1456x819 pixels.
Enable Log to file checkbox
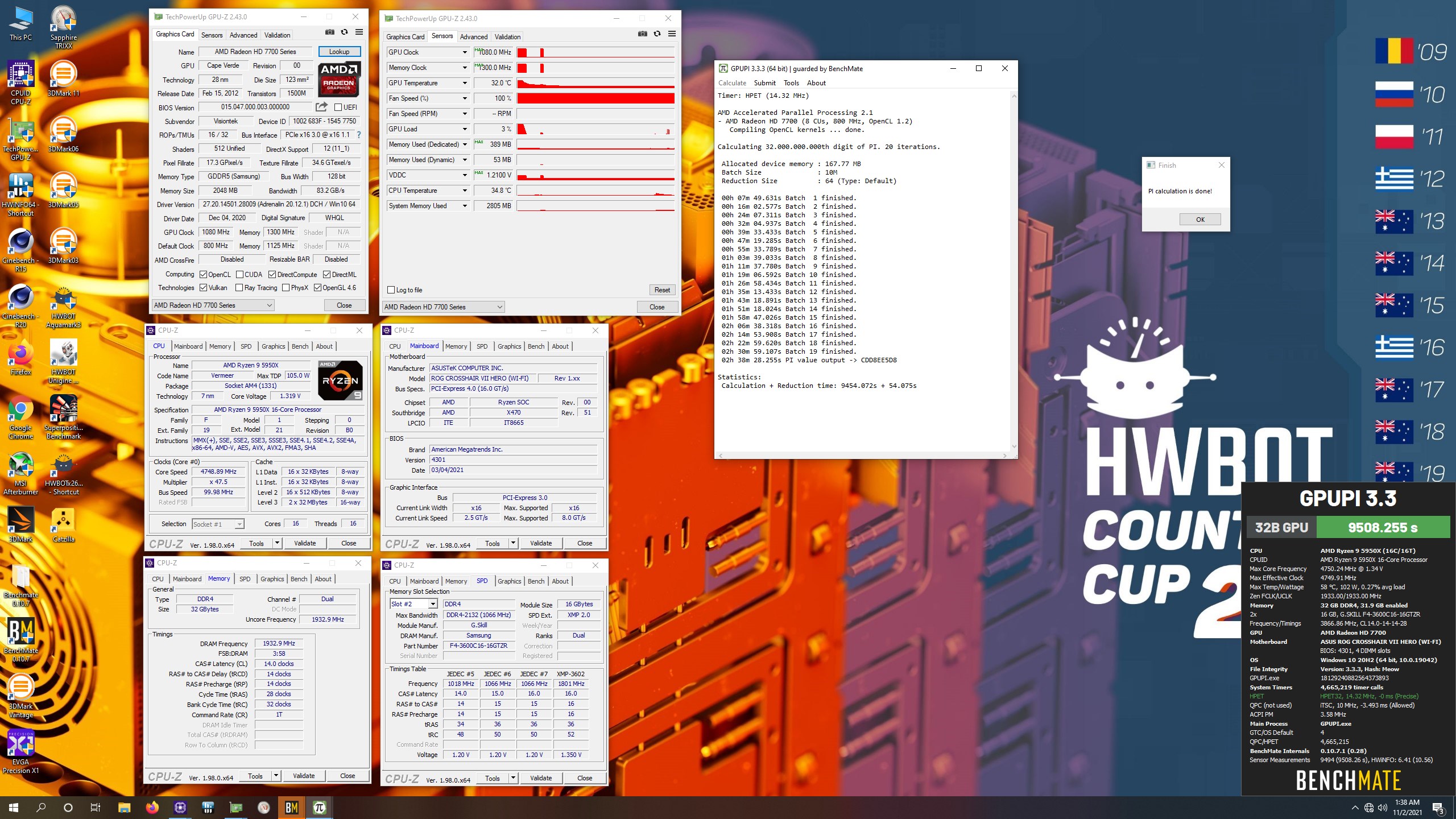coord(391,290)
